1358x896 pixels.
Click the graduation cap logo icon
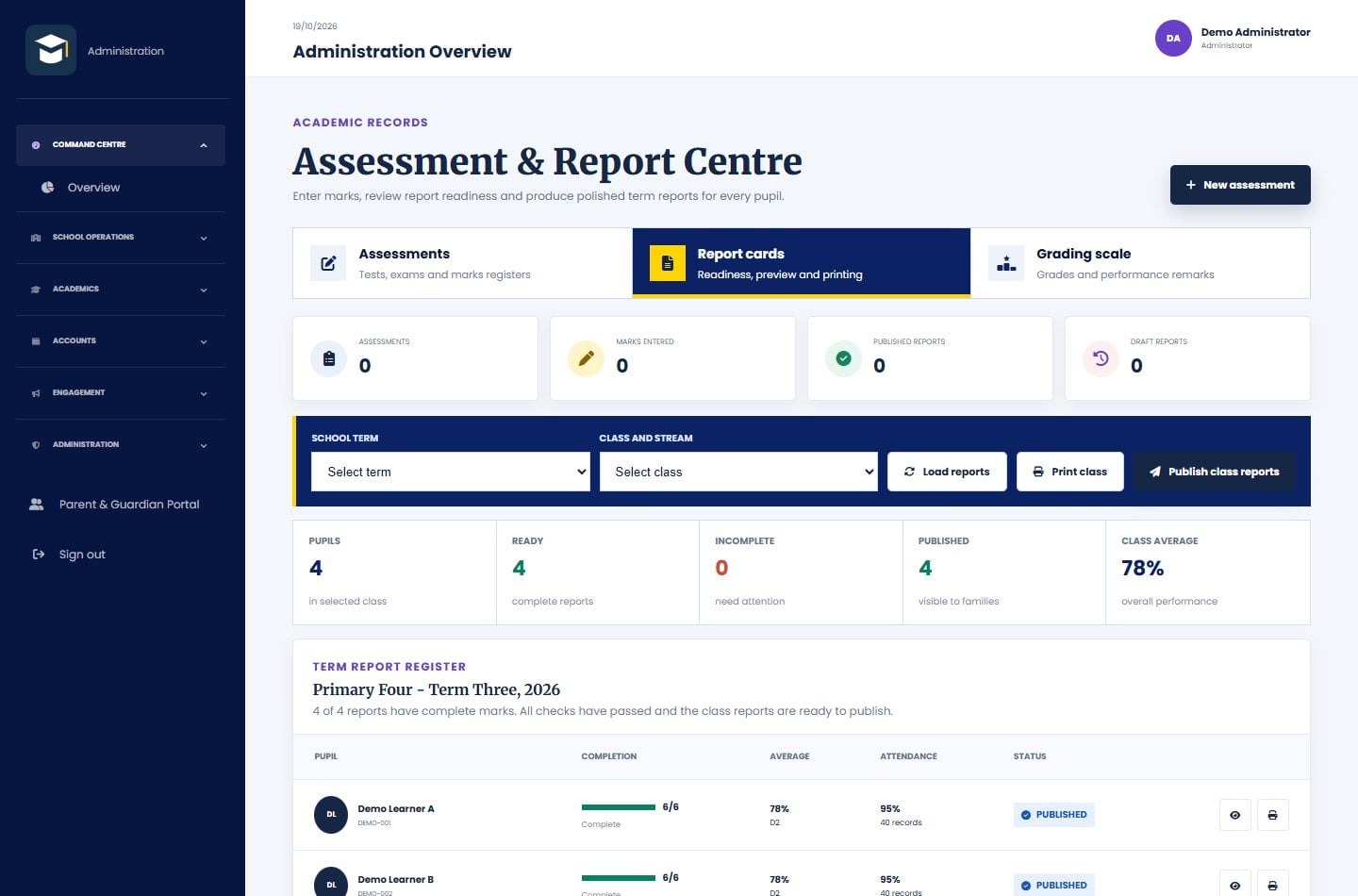[51, 50]
